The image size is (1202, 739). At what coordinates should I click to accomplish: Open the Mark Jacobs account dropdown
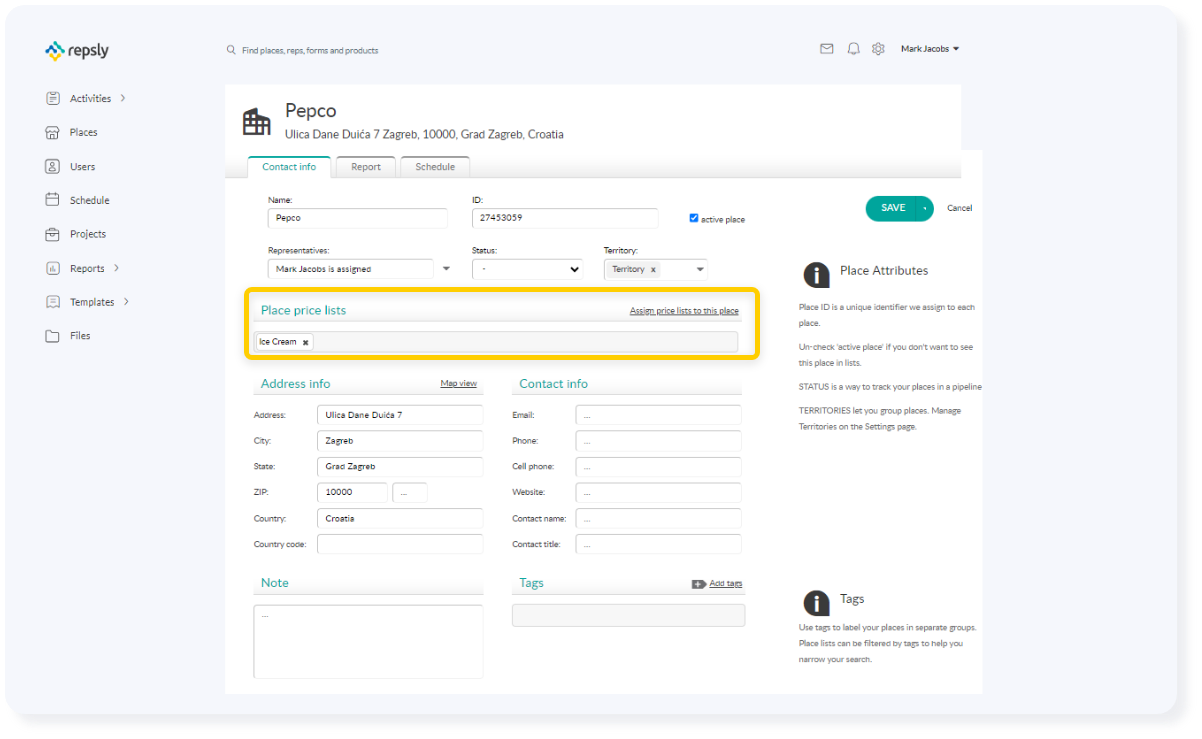pos(930,48)
